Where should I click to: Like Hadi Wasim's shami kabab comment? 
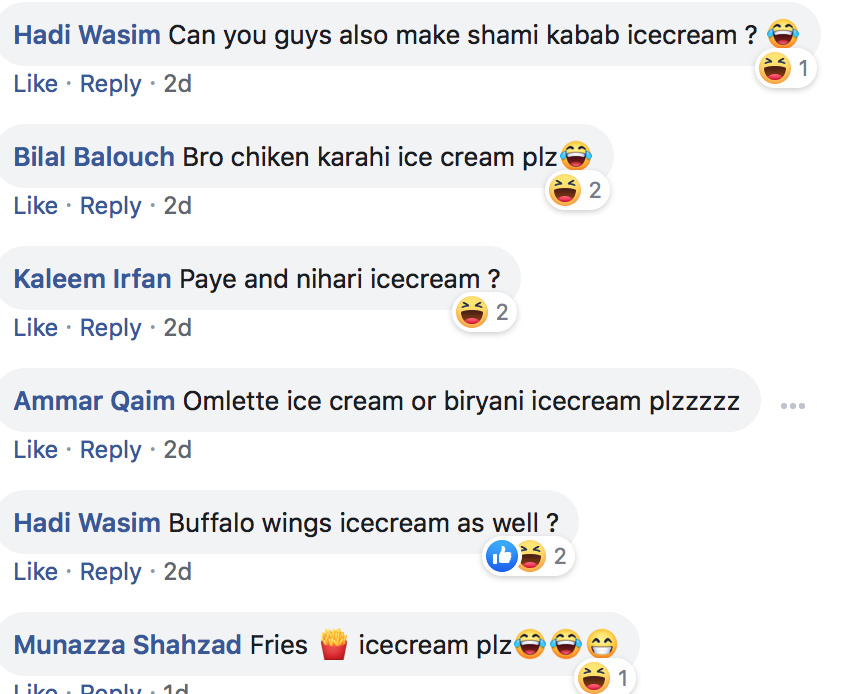pyautogui.click(x=36, y=84)
